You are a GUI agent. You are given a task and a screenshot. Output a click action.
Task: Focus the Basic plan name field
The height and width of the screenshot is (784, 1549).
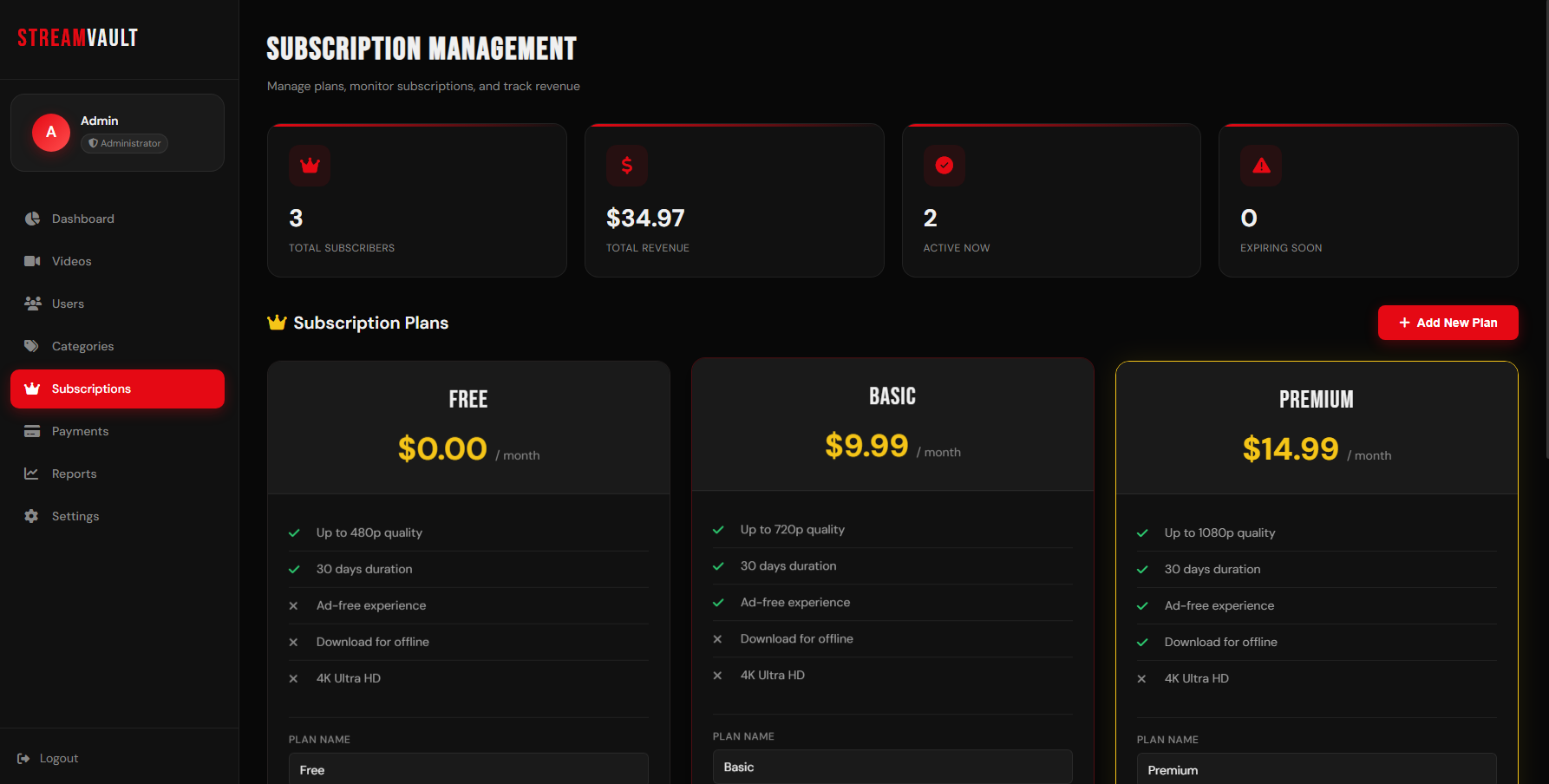(x=892, y=767)
